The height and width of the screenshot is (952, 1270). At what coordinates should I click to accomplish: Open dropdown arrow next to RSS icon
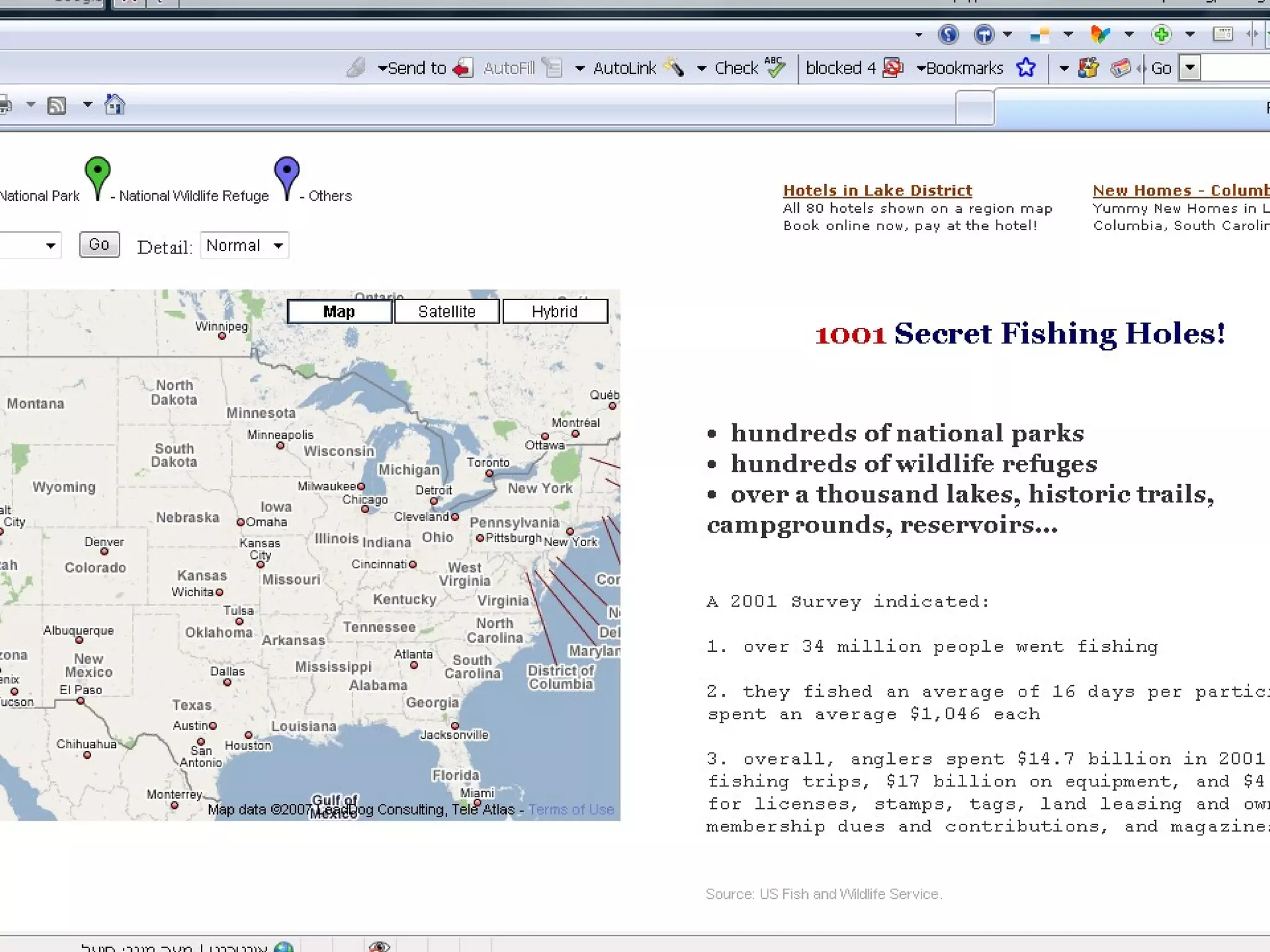pyautogui.click(x=87, y=105)
